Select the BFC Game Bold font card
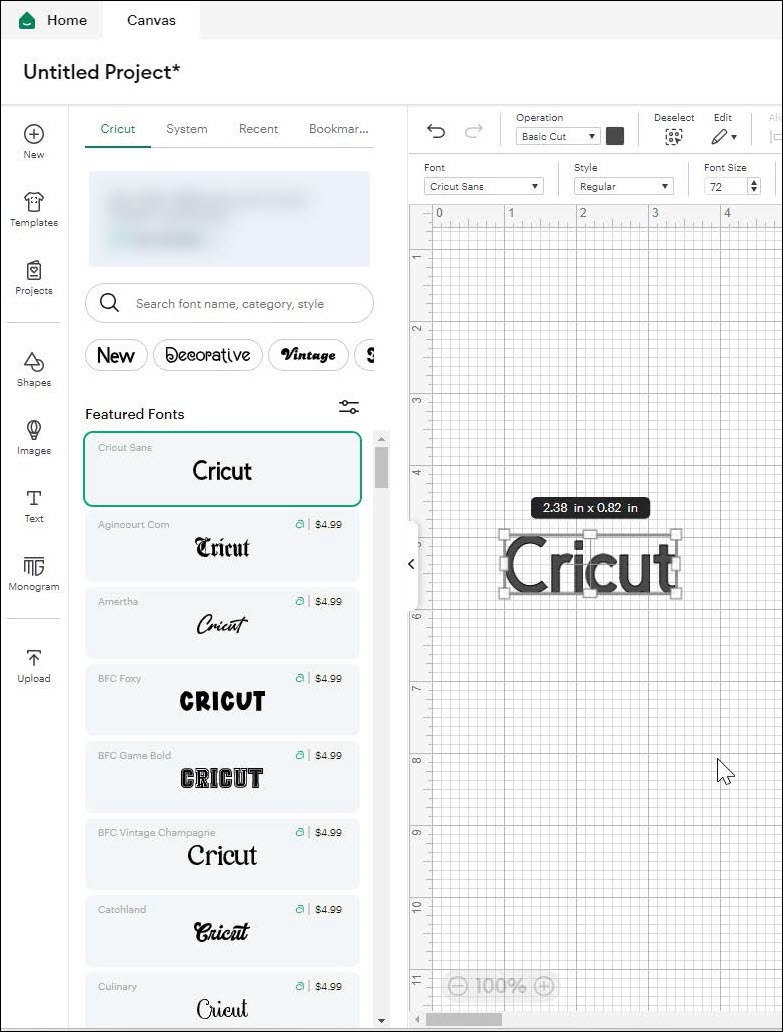 [222, 777]
